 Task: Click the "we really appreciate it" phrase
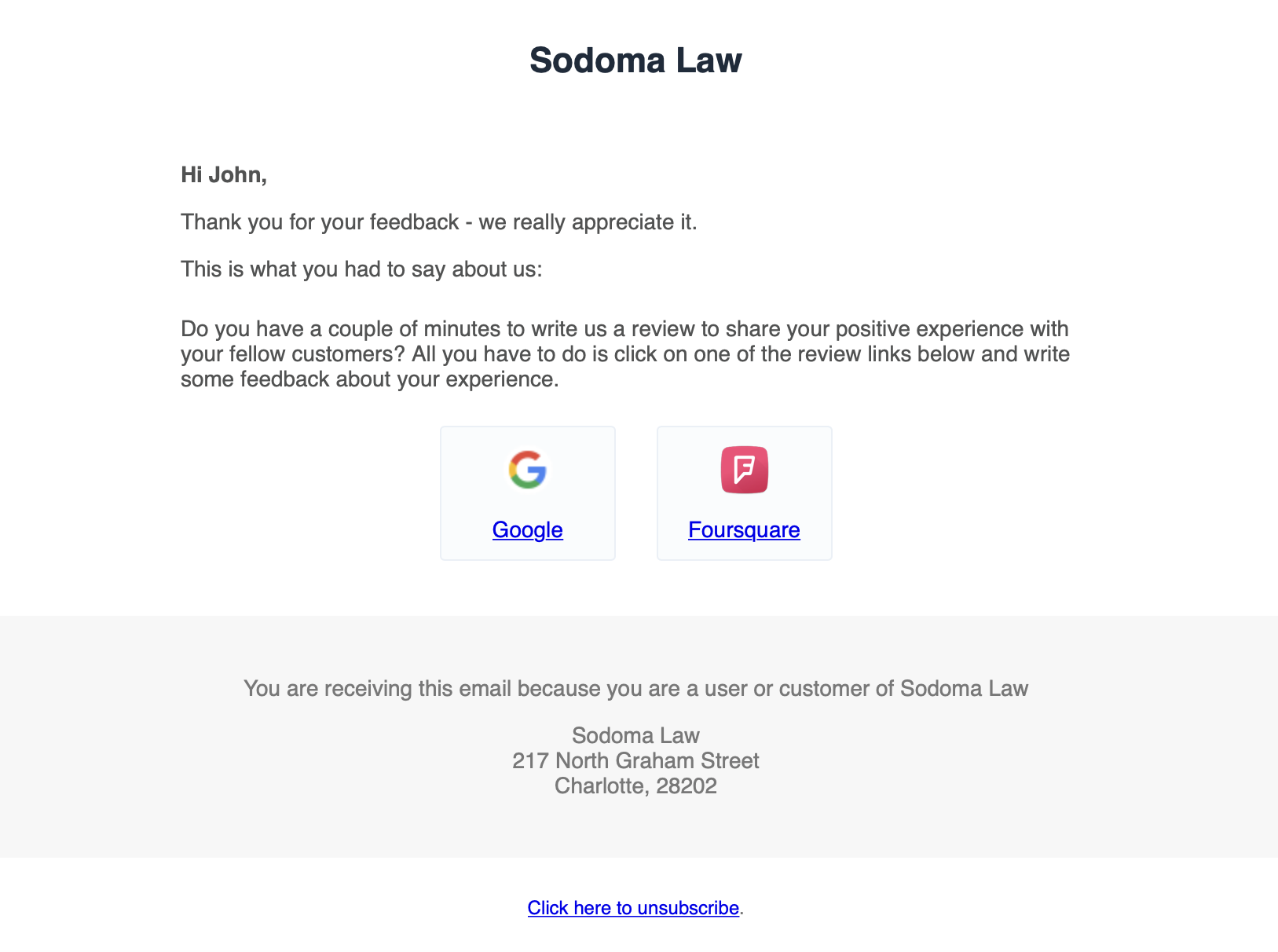[x=587, y=222]
